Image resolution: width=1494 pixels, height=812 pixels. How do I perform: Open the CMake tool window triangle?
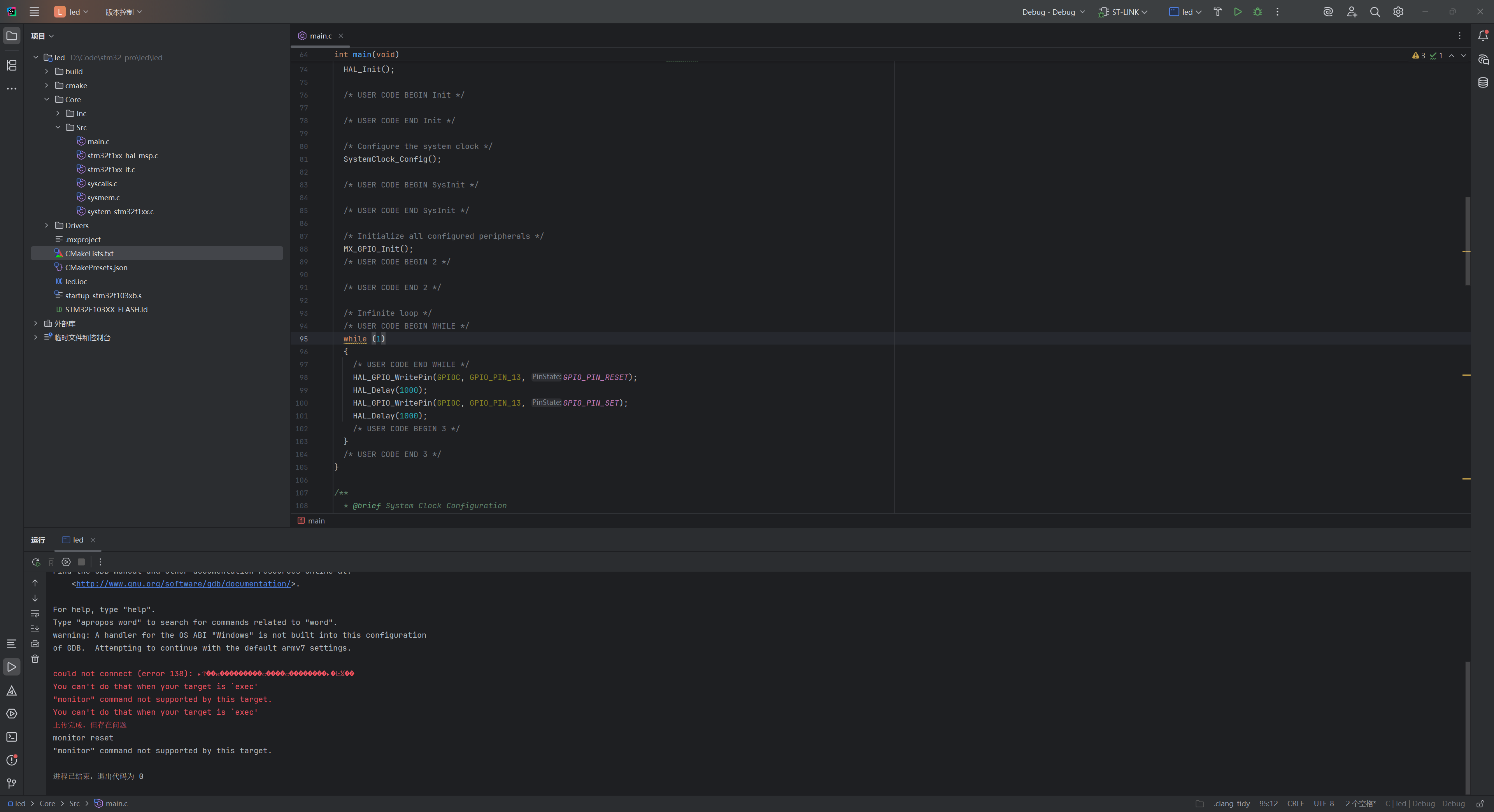pos(12,691)
